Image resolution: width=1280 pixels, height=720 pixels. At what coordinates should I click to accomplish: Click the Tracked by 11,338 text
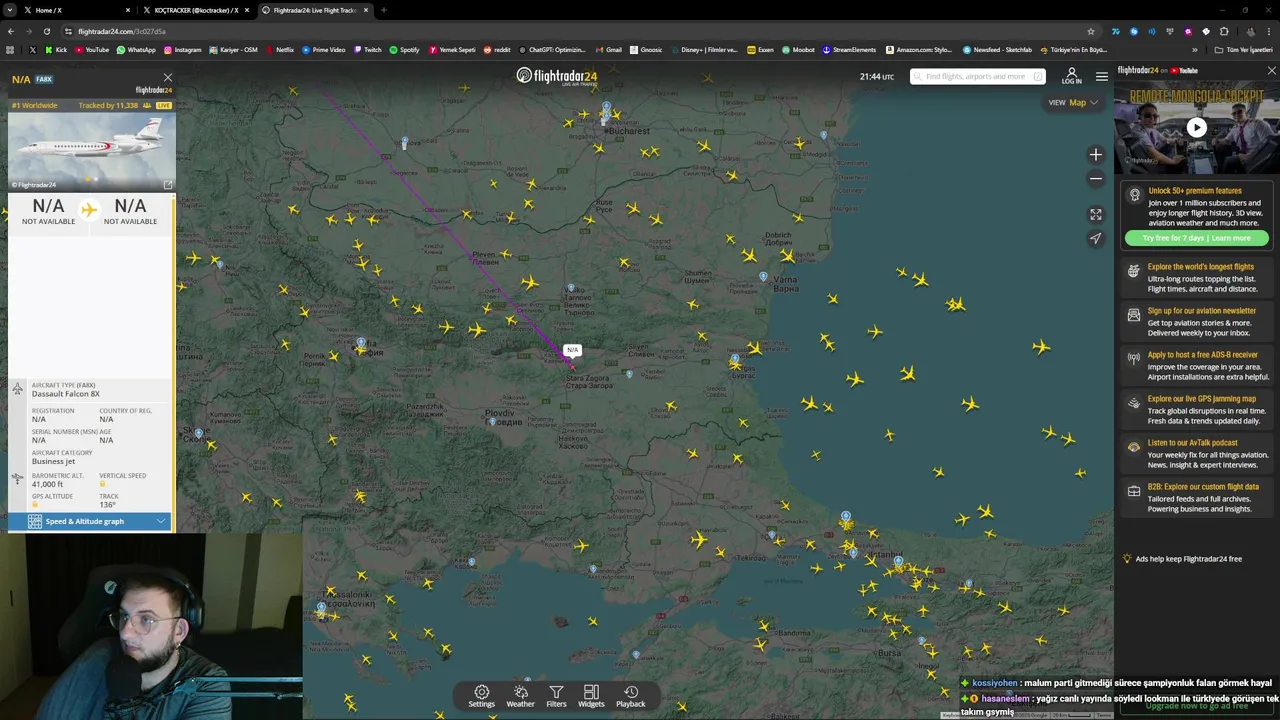108,105
